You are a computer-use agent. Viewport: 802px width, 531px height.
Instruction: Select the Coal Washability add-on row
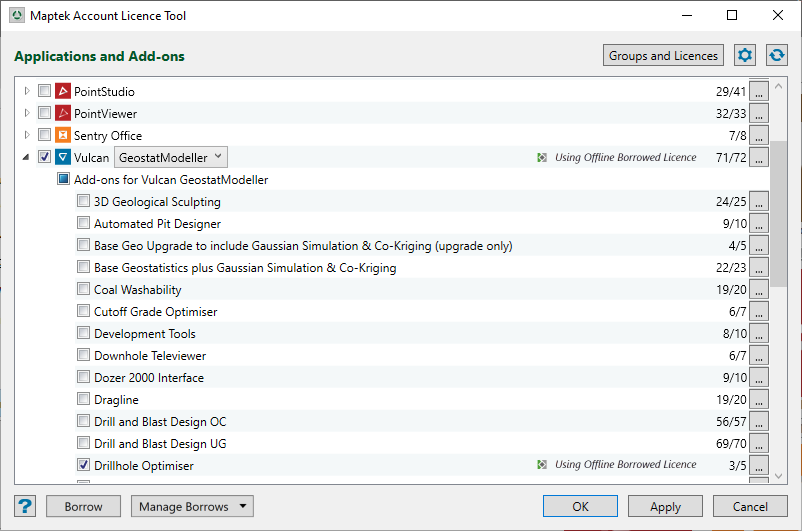tap(137, 290)
